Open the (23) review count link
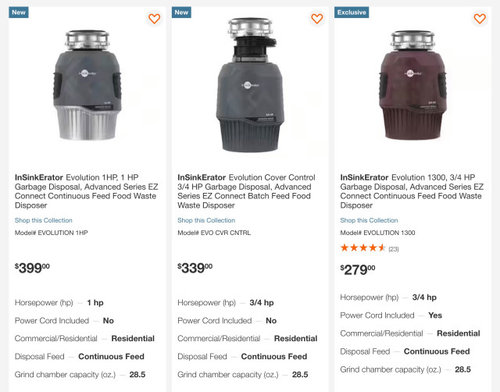The width and height of the screenshot is (500, 392). [x=394, y=249]
